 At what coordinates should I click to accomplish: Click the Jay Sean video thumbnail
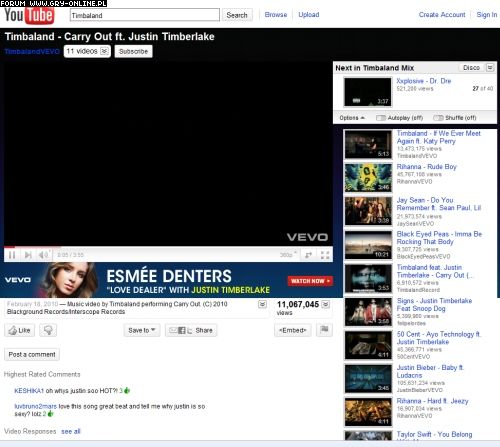[368, 211]
